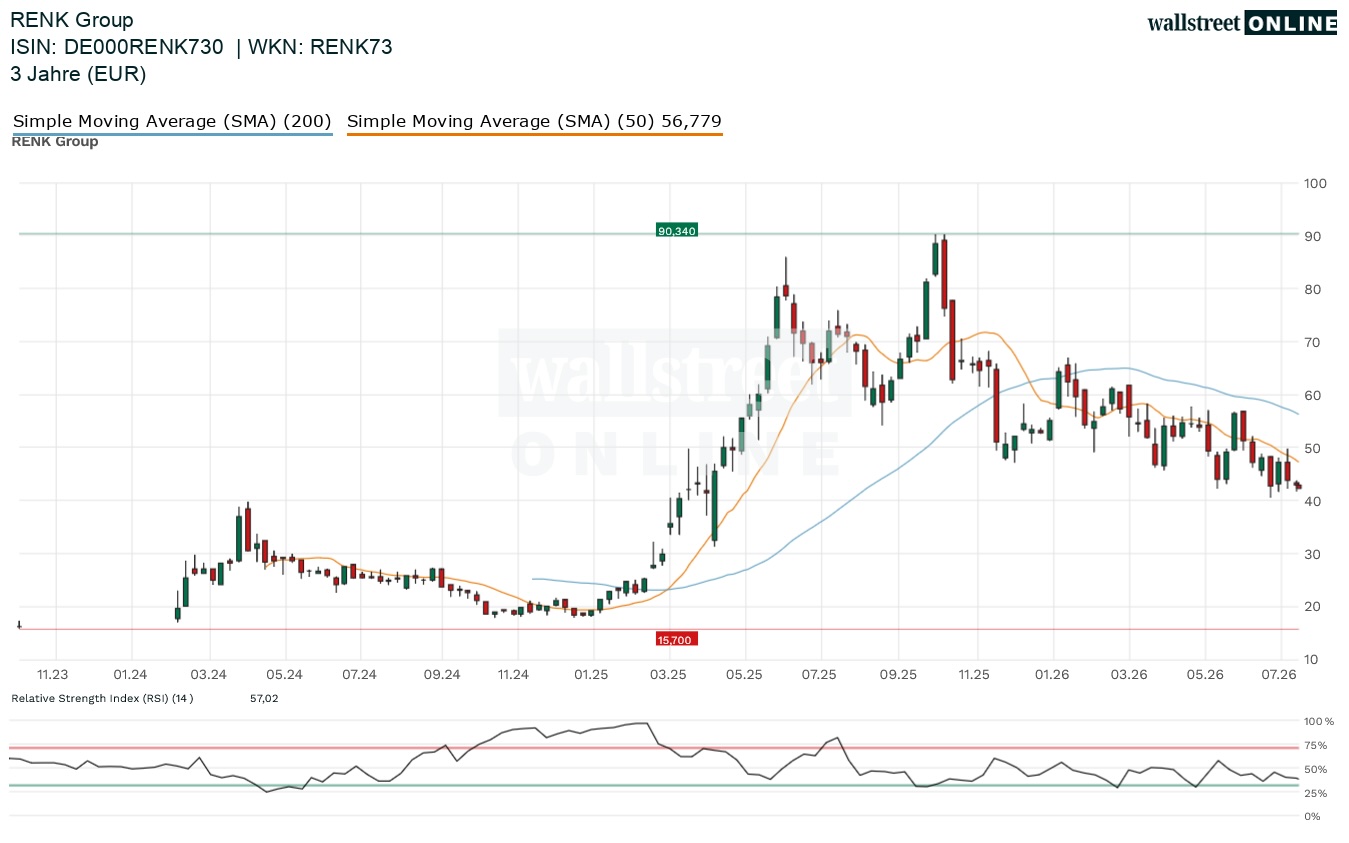Click the 11.23 date axis label
The height and width of the screenshot is (843, 1349).
tap(53, 675)
